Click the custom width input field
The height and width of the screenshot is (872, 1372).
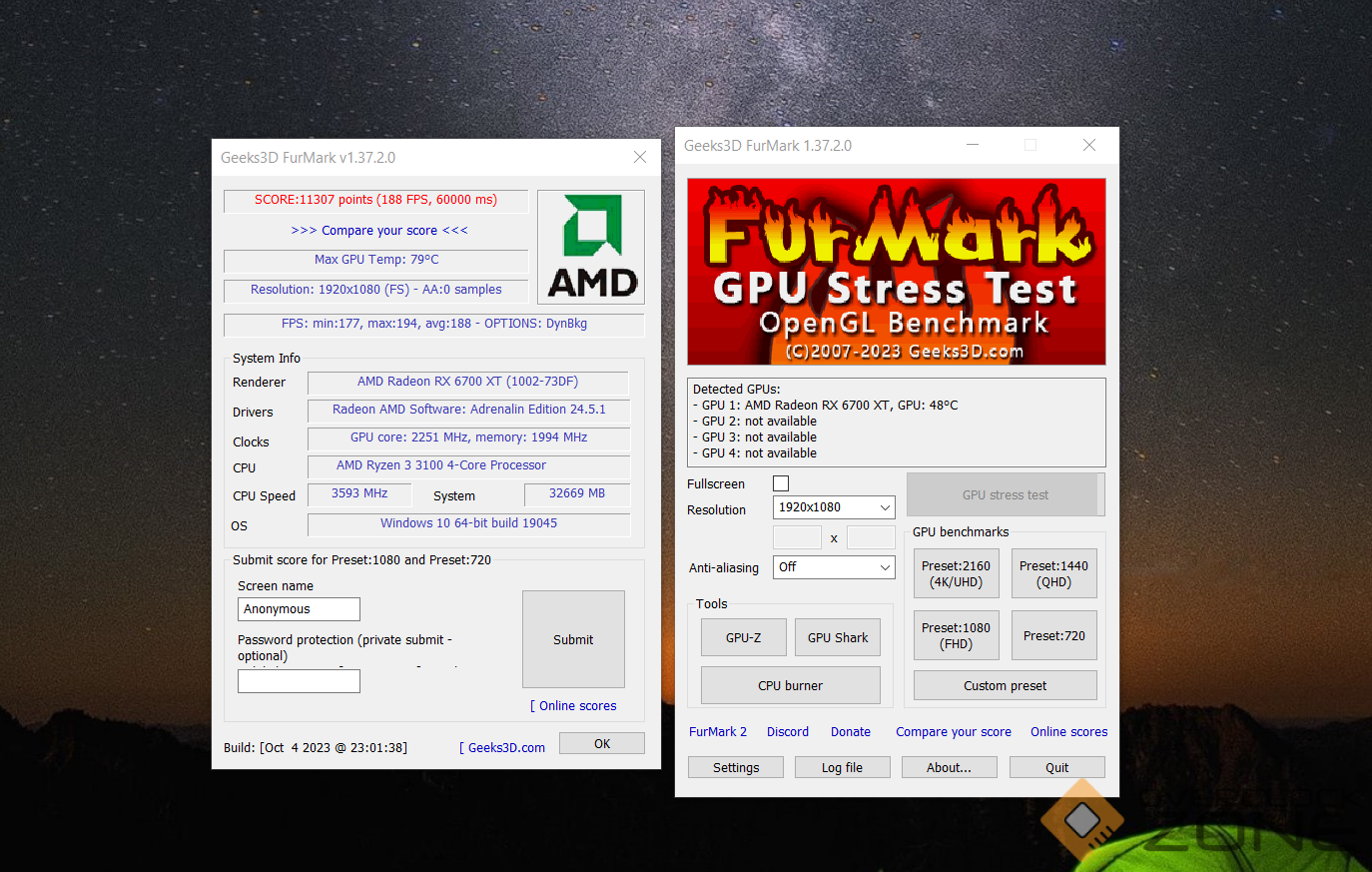tap(797, 537)
